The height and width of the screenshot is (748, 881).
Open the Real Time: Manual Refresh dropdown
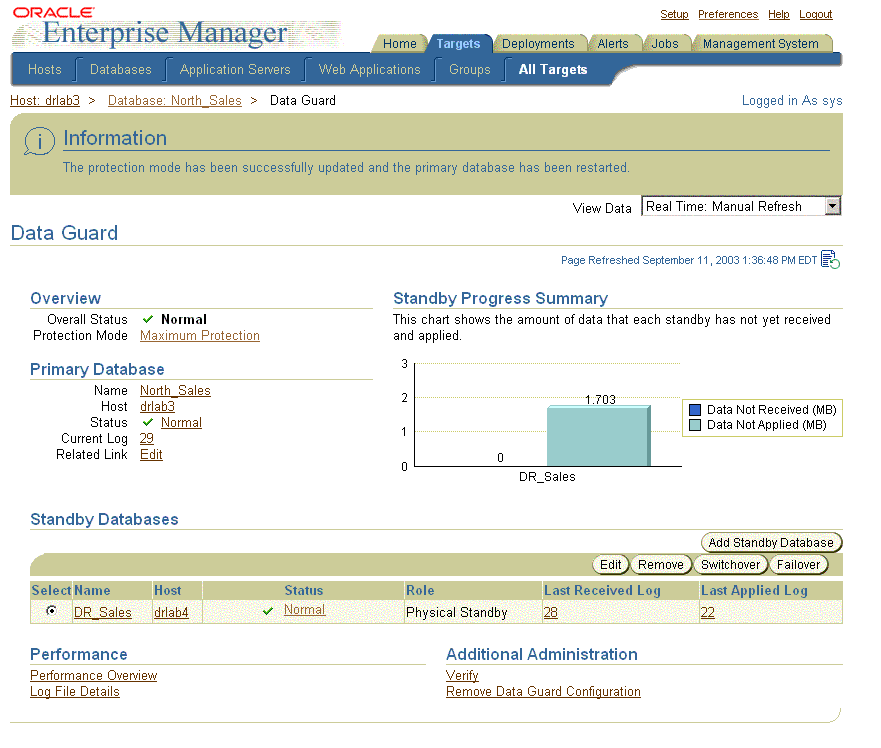point(740,206)
